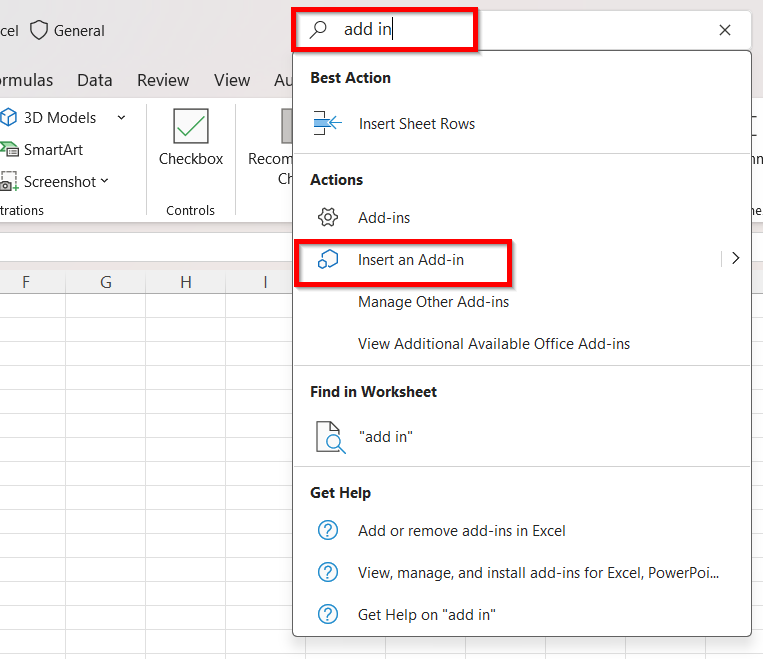Expand Insert an Add-in submenu arrow

click(x=735, y=258)
